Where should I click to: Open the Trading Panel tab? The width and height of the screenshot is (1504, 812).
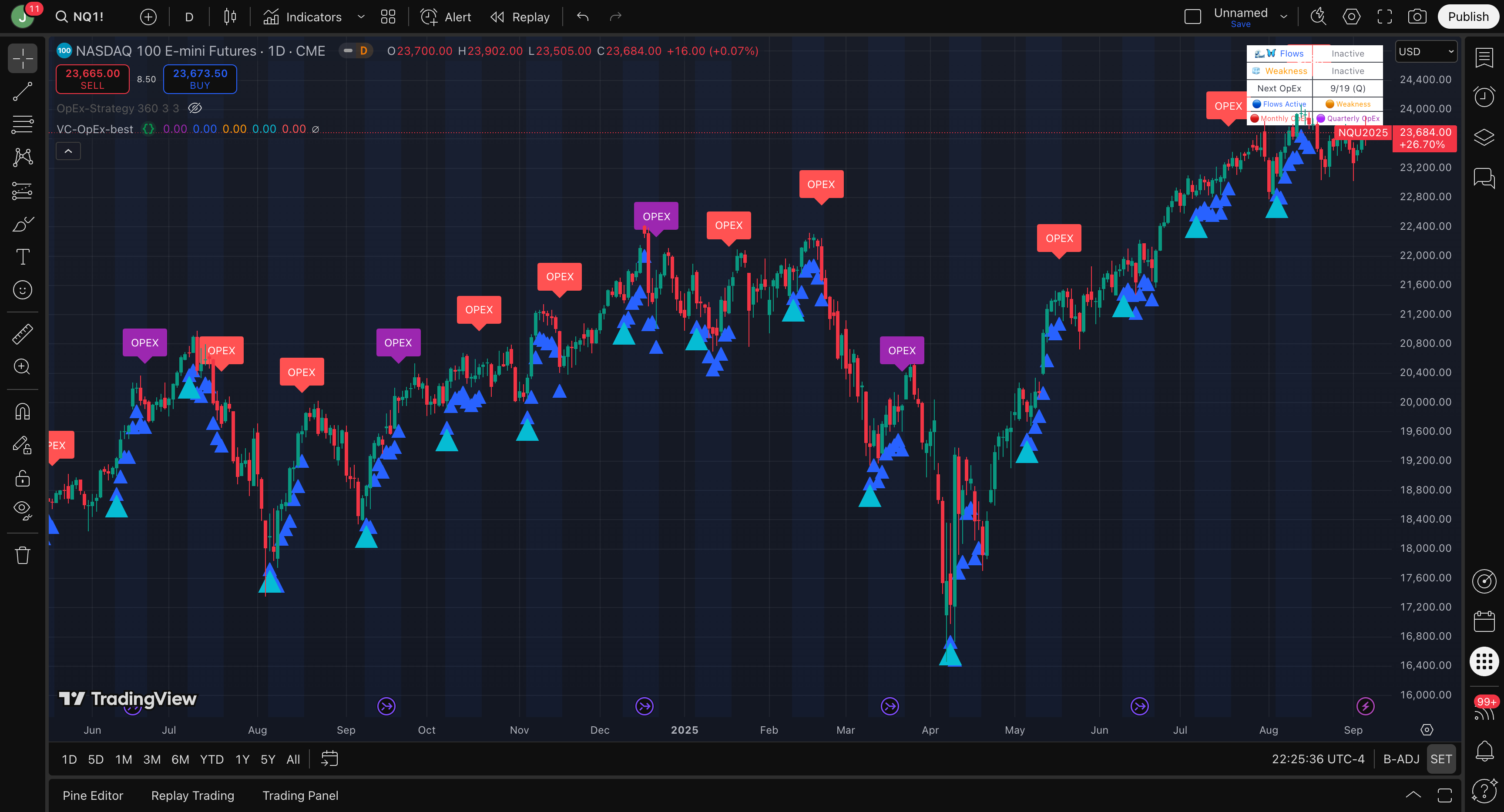[300, 795]
